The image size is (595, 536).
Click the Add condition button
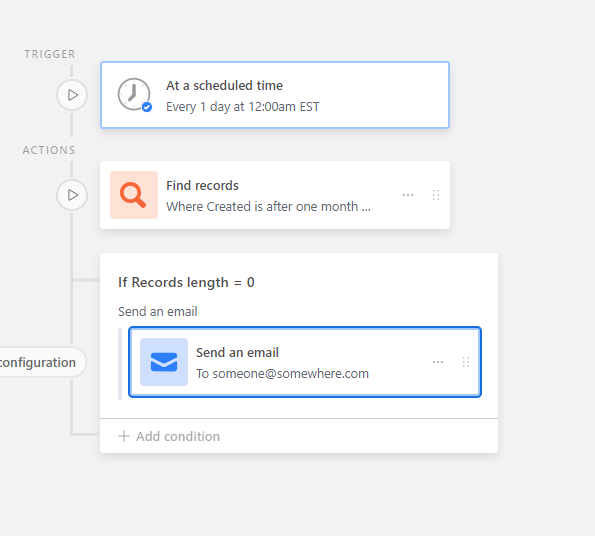(x=169, y=436)
